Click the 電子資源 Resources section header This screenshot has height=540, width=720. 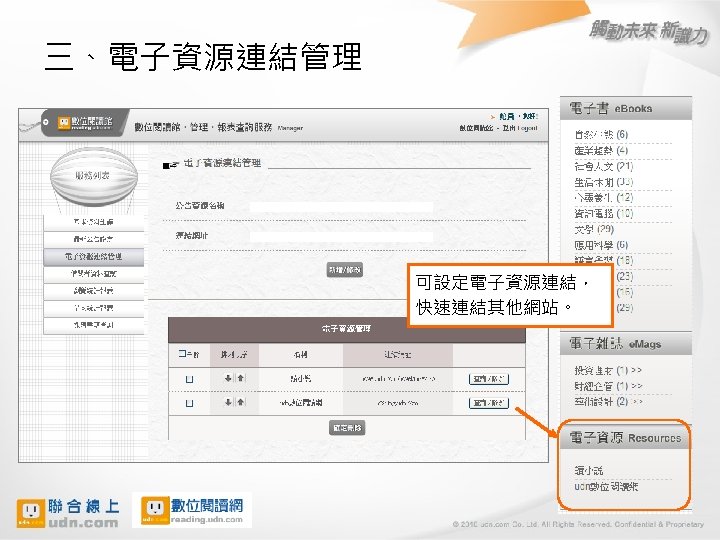click(625, 438)
